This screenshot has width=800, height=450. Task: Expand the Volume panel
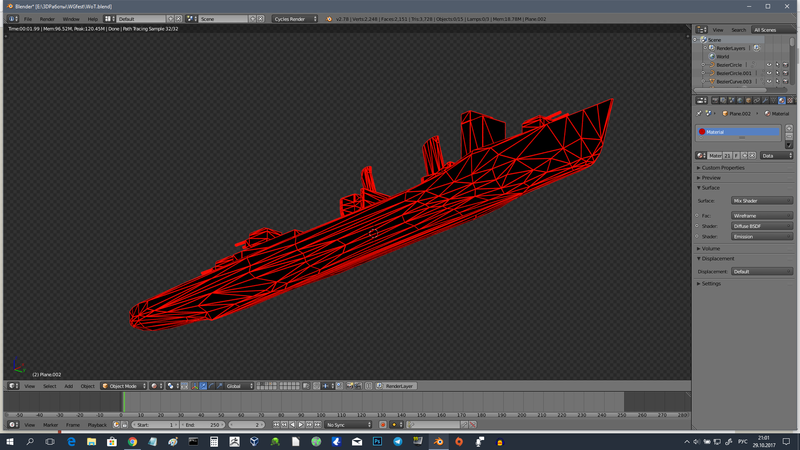[710, 248]
